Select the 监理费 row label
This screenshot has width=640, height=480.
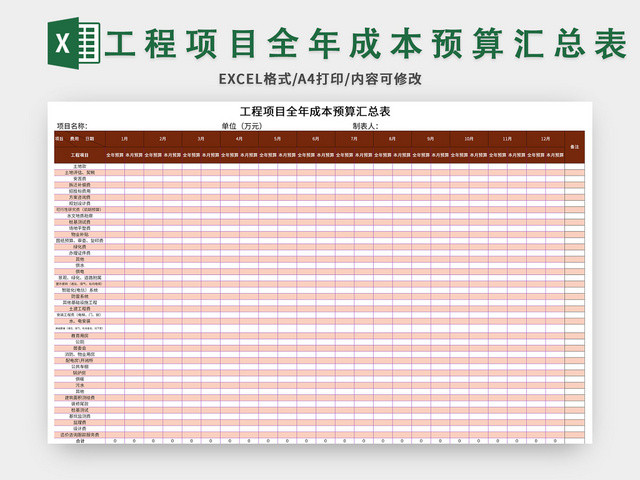pos(80,422)
